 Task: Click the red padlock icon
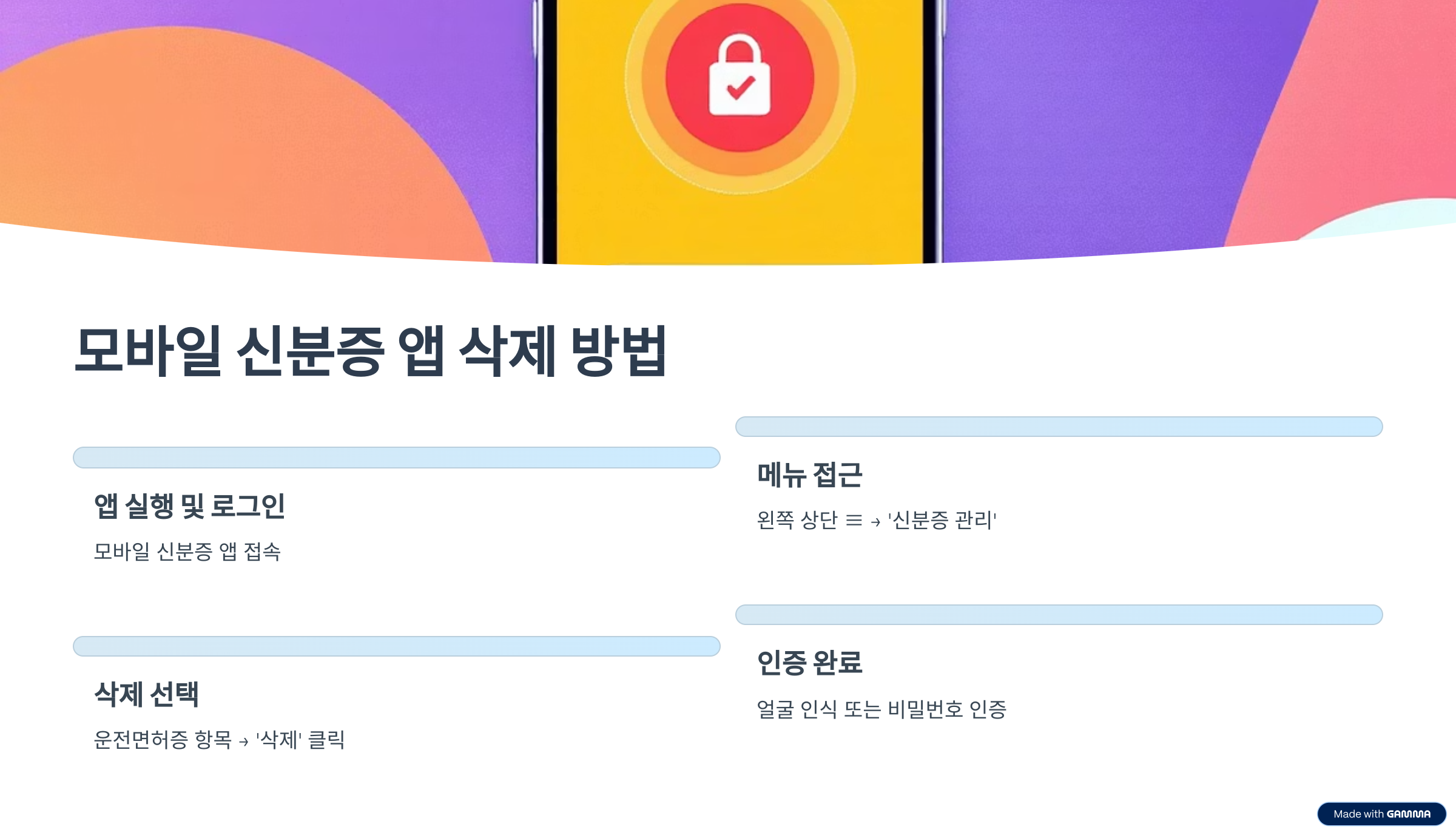point(740,78)
